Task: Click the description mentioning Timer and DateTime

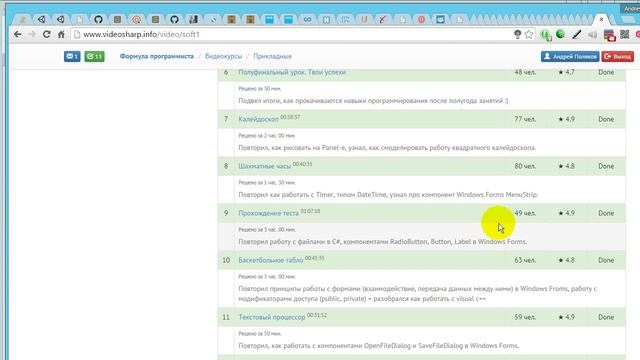Action: (388, 195)
